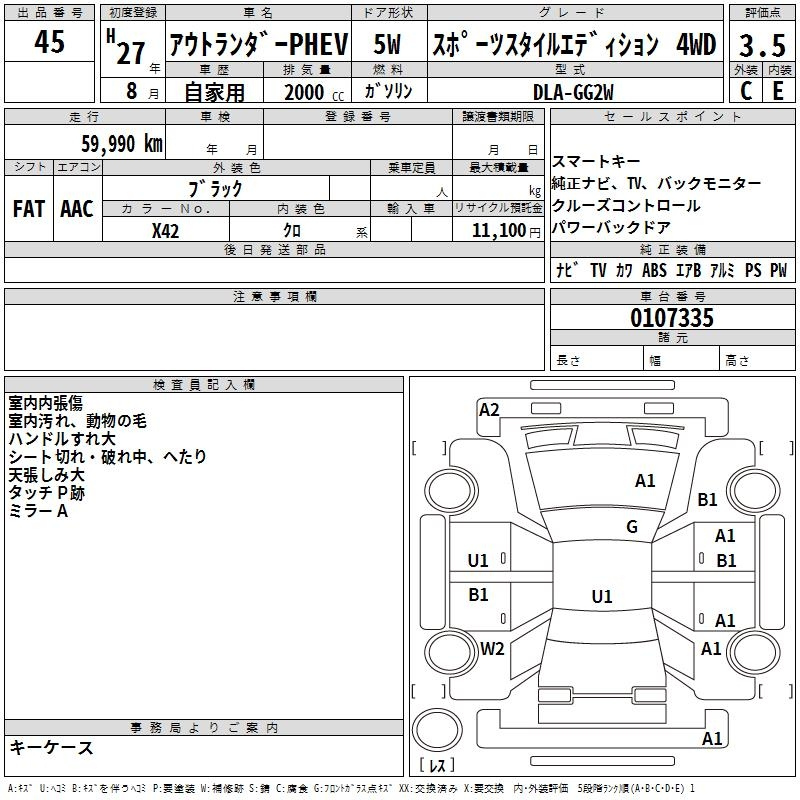Image resolution: width=800 pixels, height=800 pixels.
Task: Click the 長さ dimension field
Action: (596, 358)
